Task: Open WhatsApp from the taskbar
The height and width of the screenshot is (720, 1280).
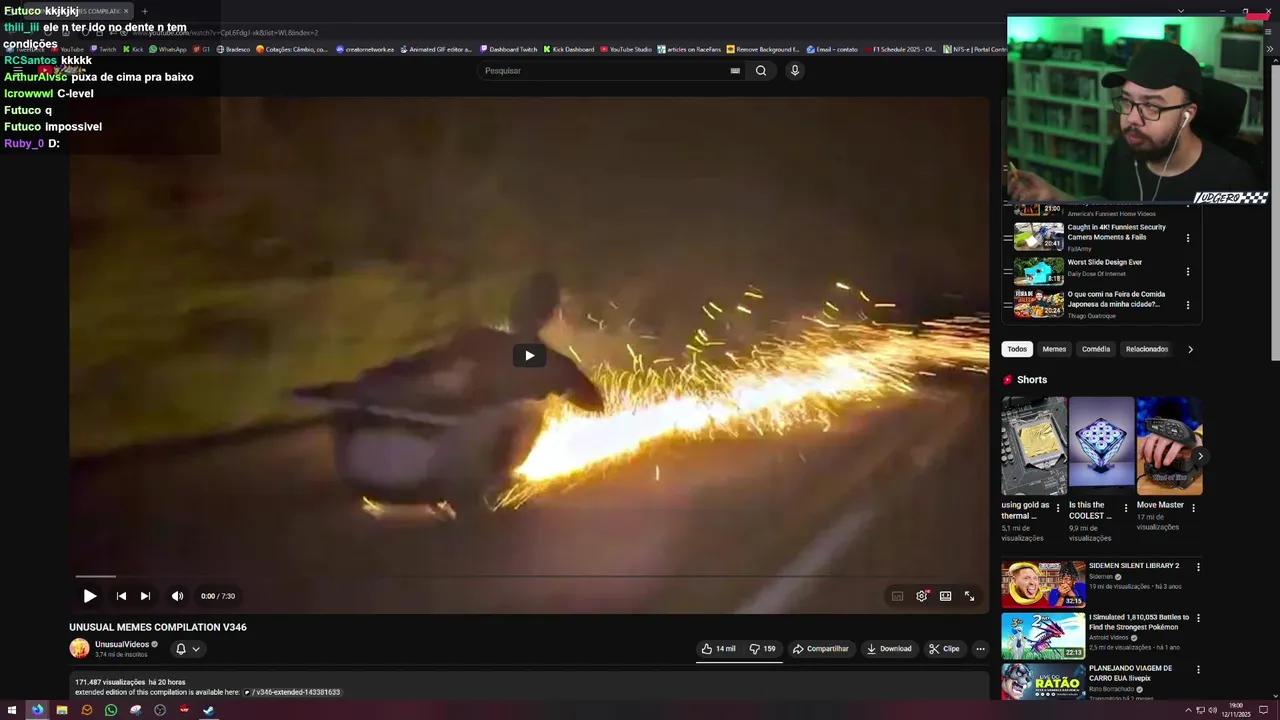Action: click(x=111, y=710)
